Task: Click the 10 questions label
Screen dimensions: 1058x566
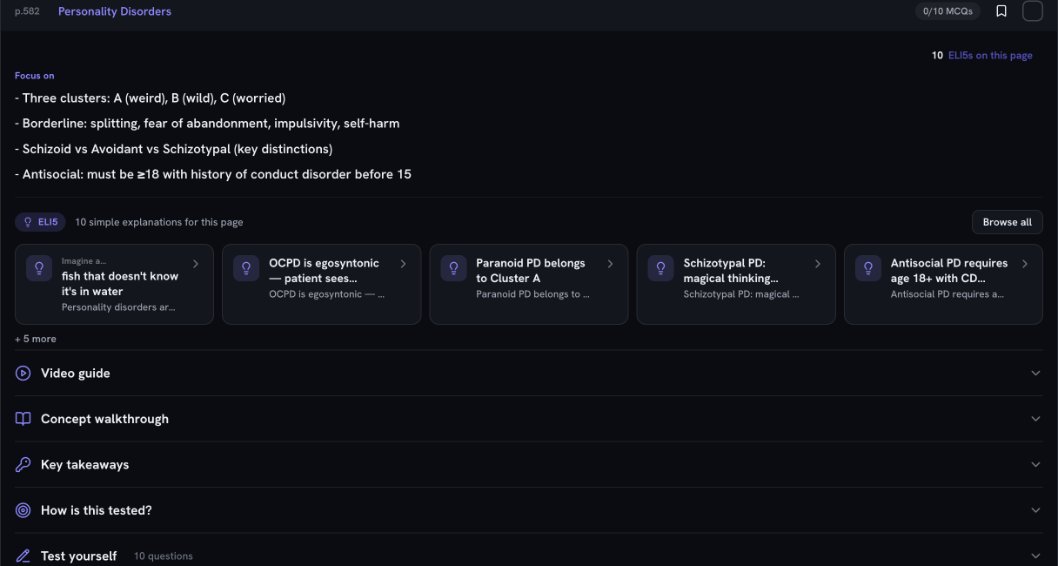Action: 163,557
